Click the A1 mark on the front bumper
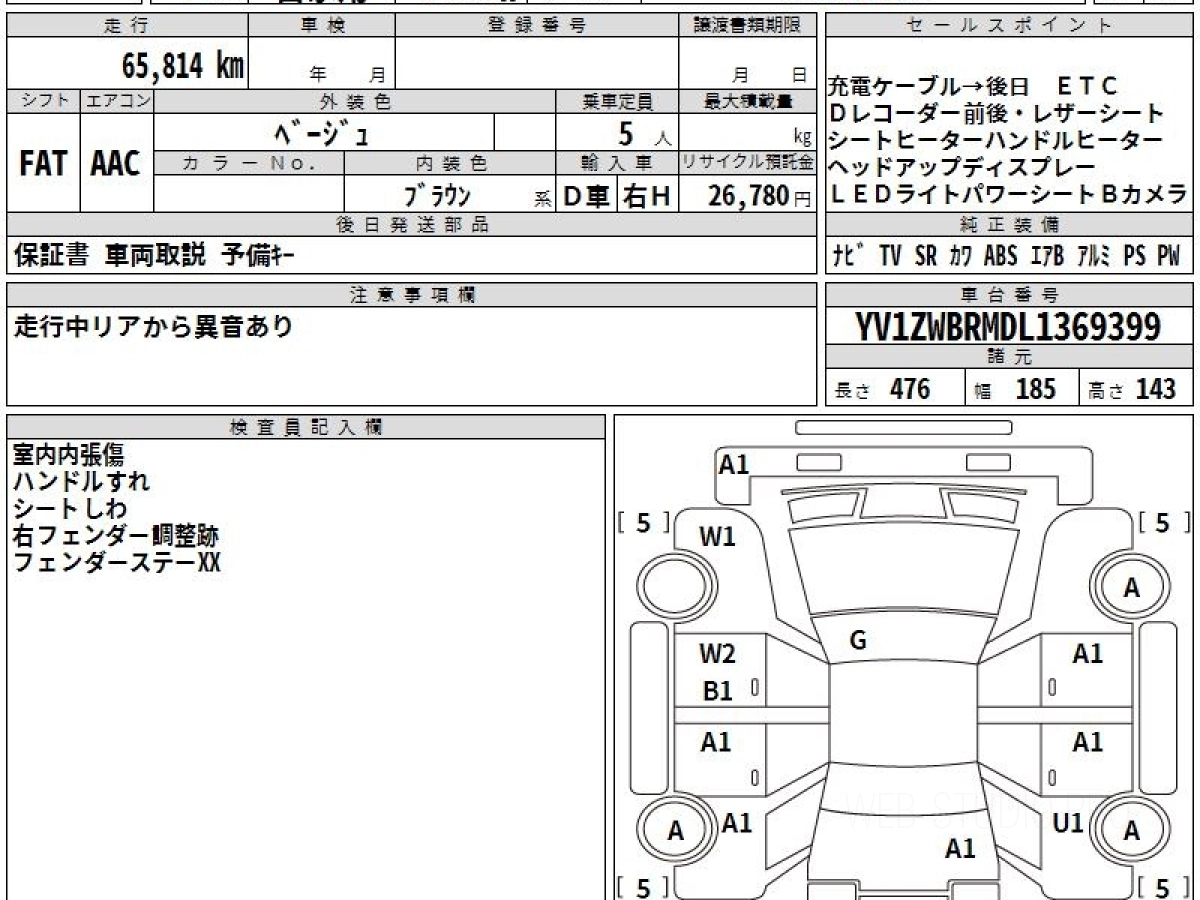The height and width of the screenshot is (900, 1200). [x=734, y=464]
